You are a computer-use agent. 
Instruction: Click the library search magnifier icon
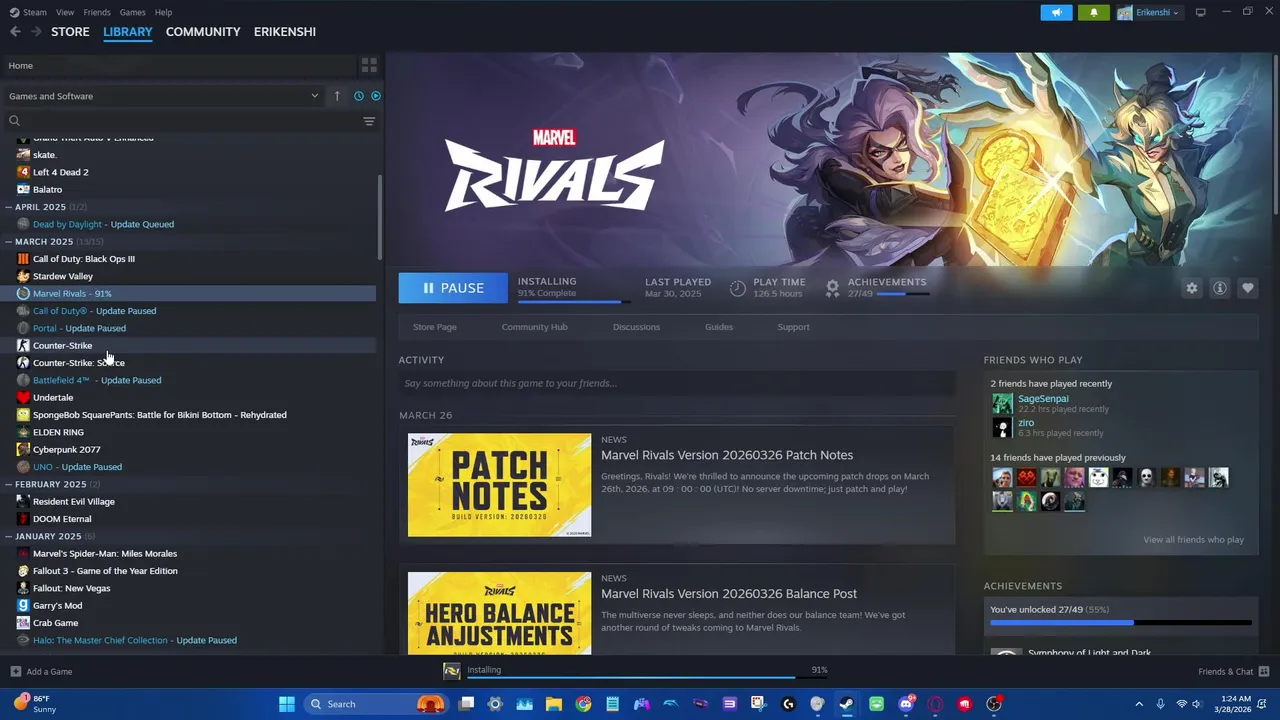click(x=14, y=121)
